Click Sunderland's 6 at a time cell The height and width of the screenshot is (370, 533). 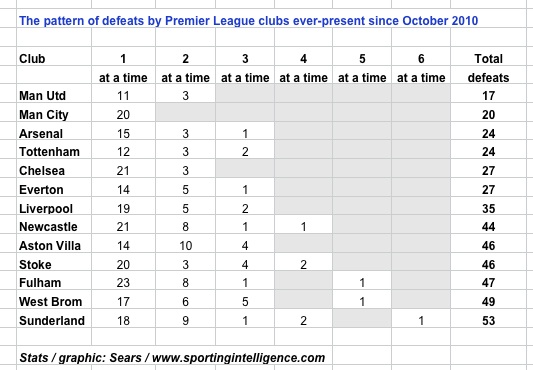tap(421, 318)
